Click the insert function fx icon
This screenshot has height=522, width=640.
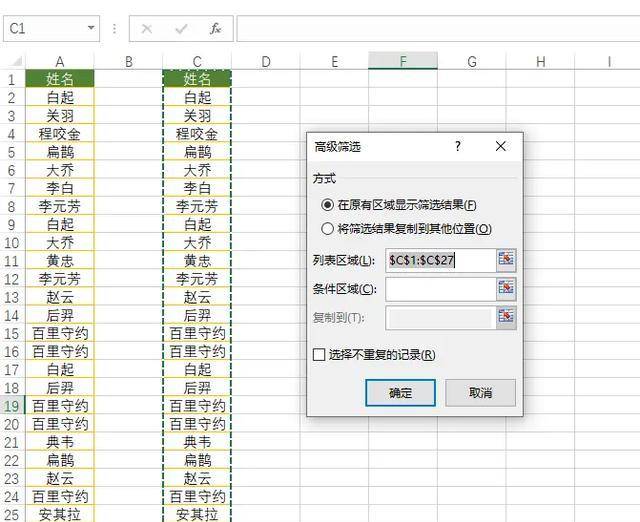coord(215,29)
